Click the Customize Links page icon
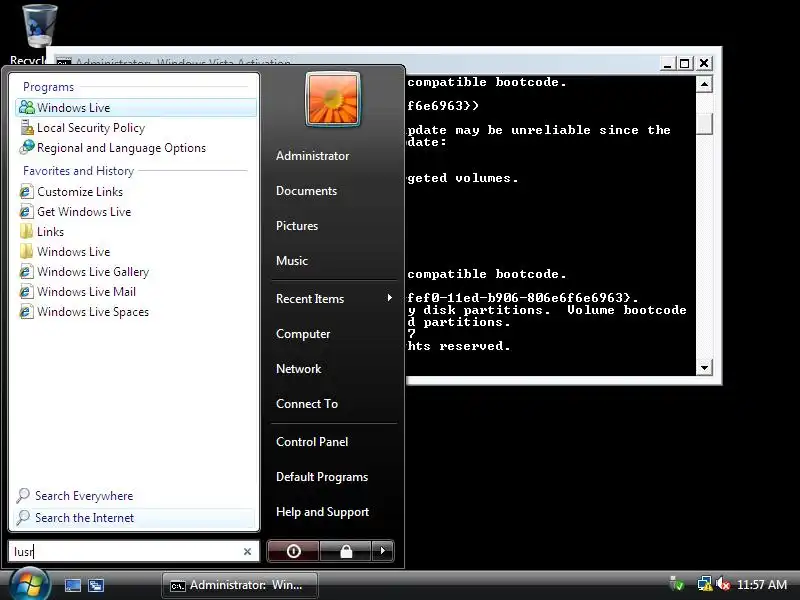Viewport: 800px width, 600px height. point(27,192)
